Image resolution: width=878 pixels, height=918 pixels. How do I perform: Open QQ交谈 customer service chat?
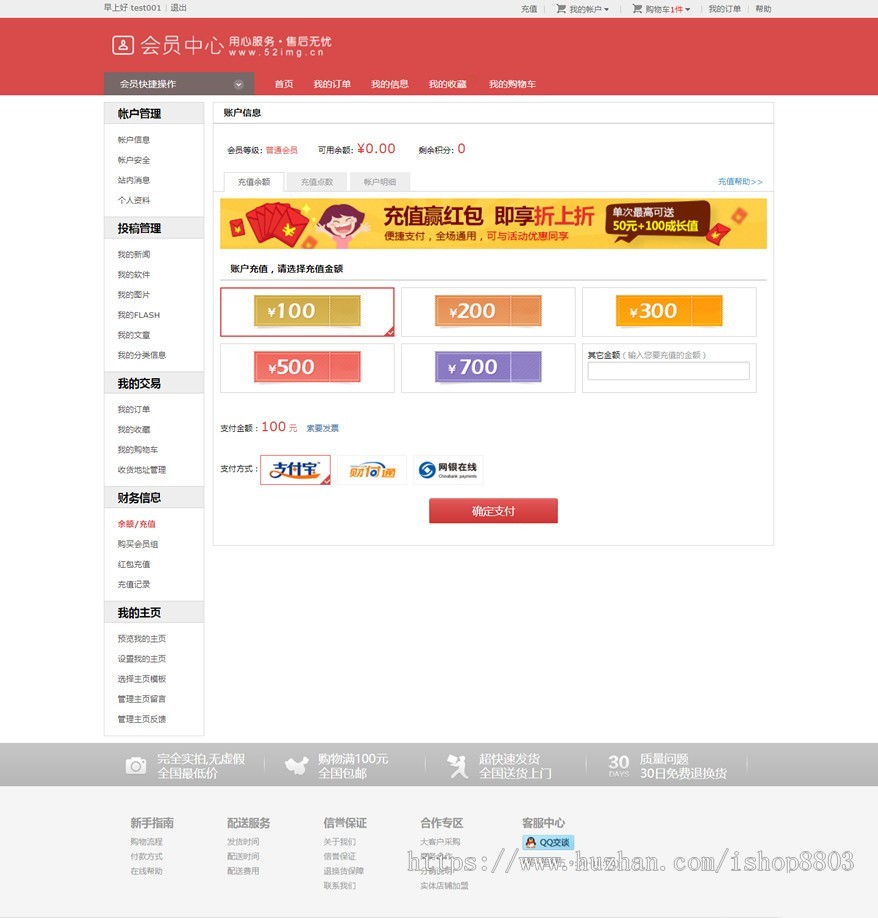[549, 841]
